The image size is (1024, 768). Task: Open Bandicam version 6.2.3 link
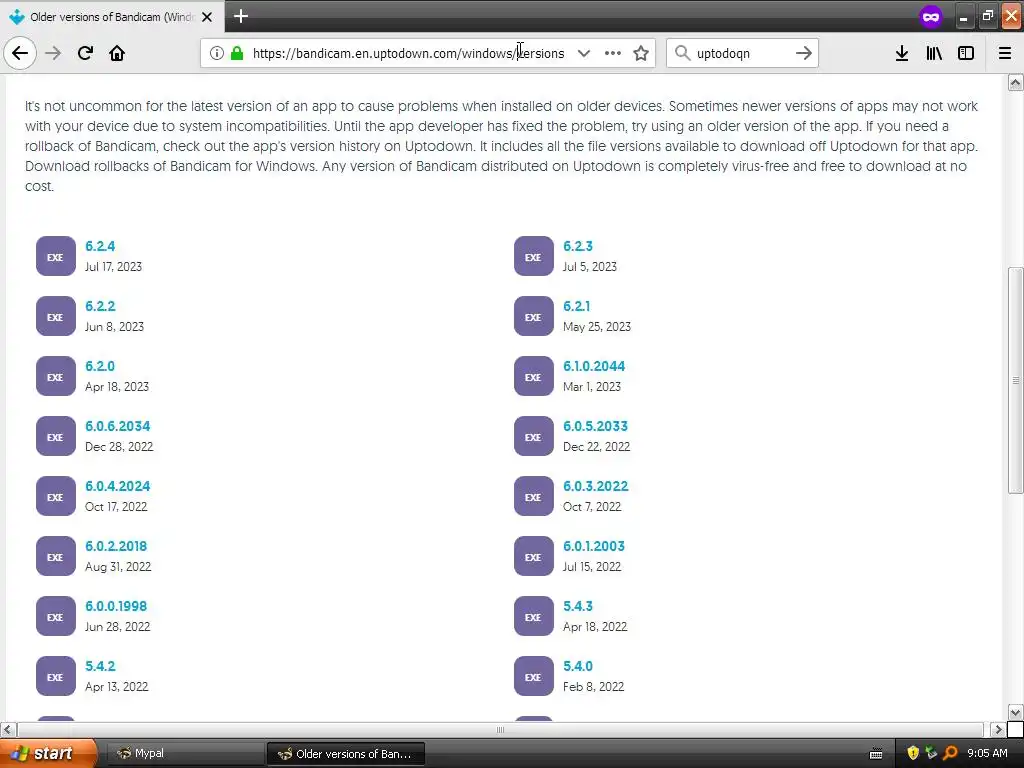tap(578, 246)
